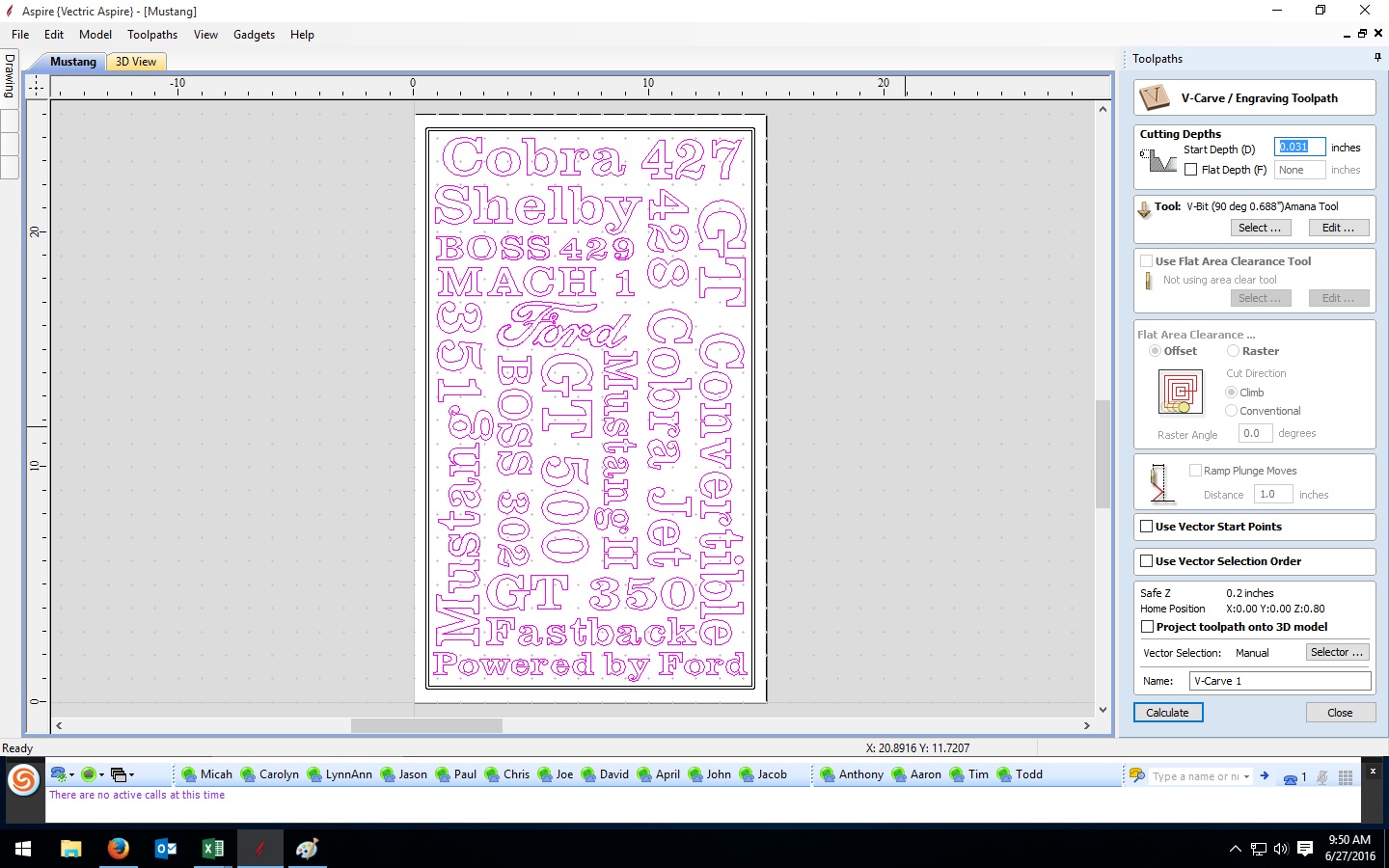Select the Raster radio button
The width and height of the screenshot is (1389, 868).
(x=1233, y=351)
